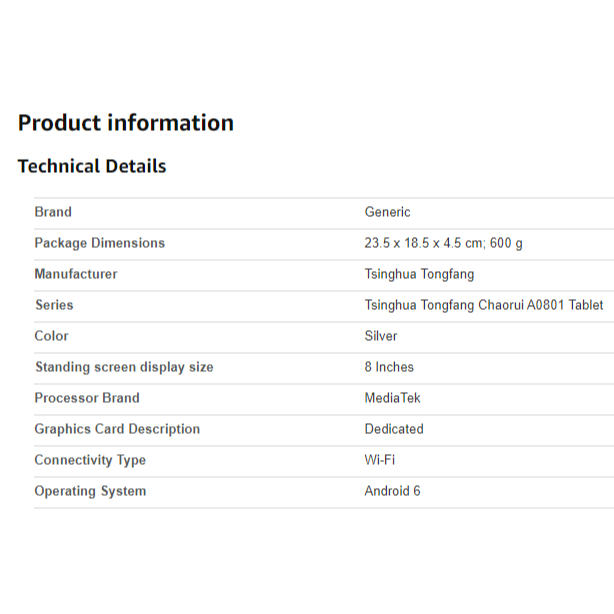This screenshot has height=614, width=614.
Task: Select the Wi-Fi connectivity value
Action: (379, 460)
